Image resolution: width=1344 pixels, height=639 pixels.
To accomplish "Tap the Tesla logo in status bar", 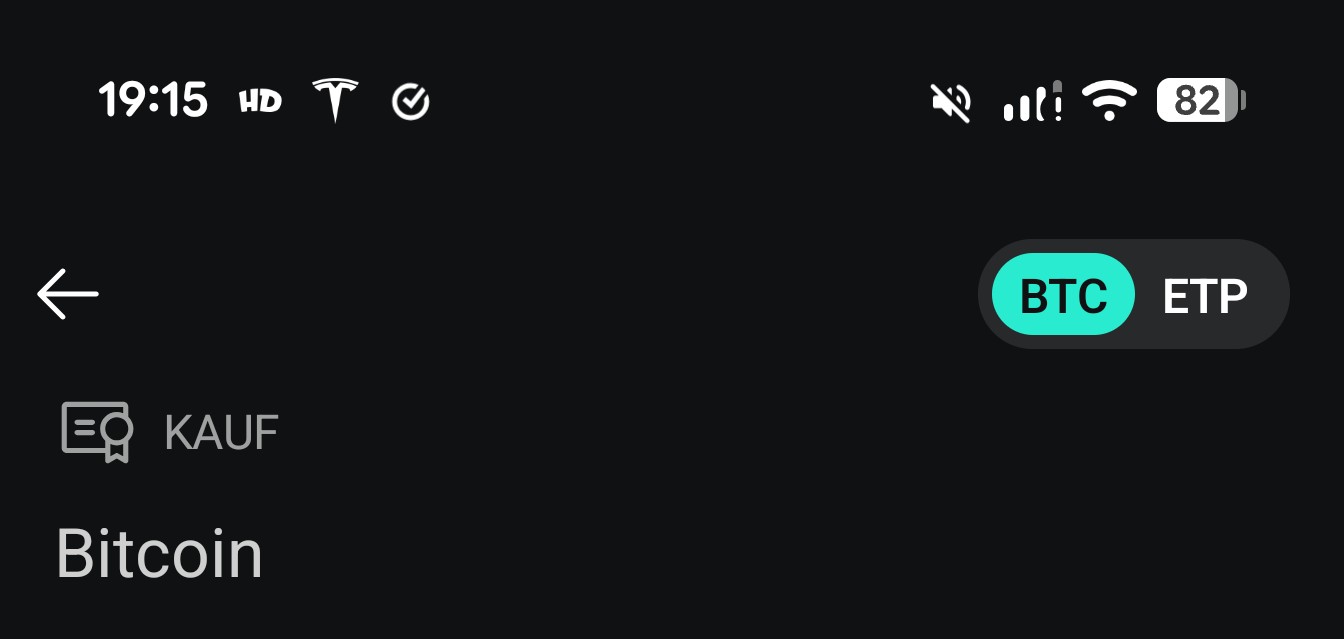I will (x=335, y=100).
